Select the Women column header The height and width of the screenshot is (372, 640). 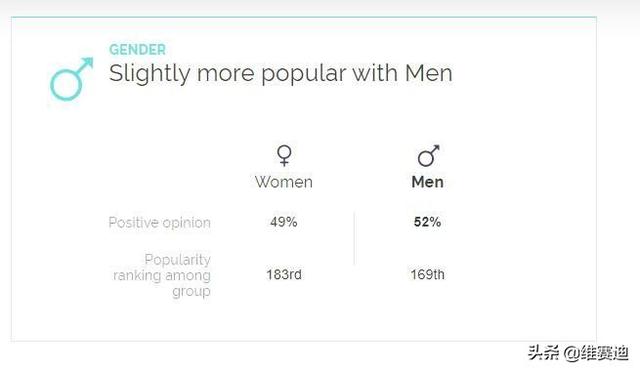coord(284,182)
